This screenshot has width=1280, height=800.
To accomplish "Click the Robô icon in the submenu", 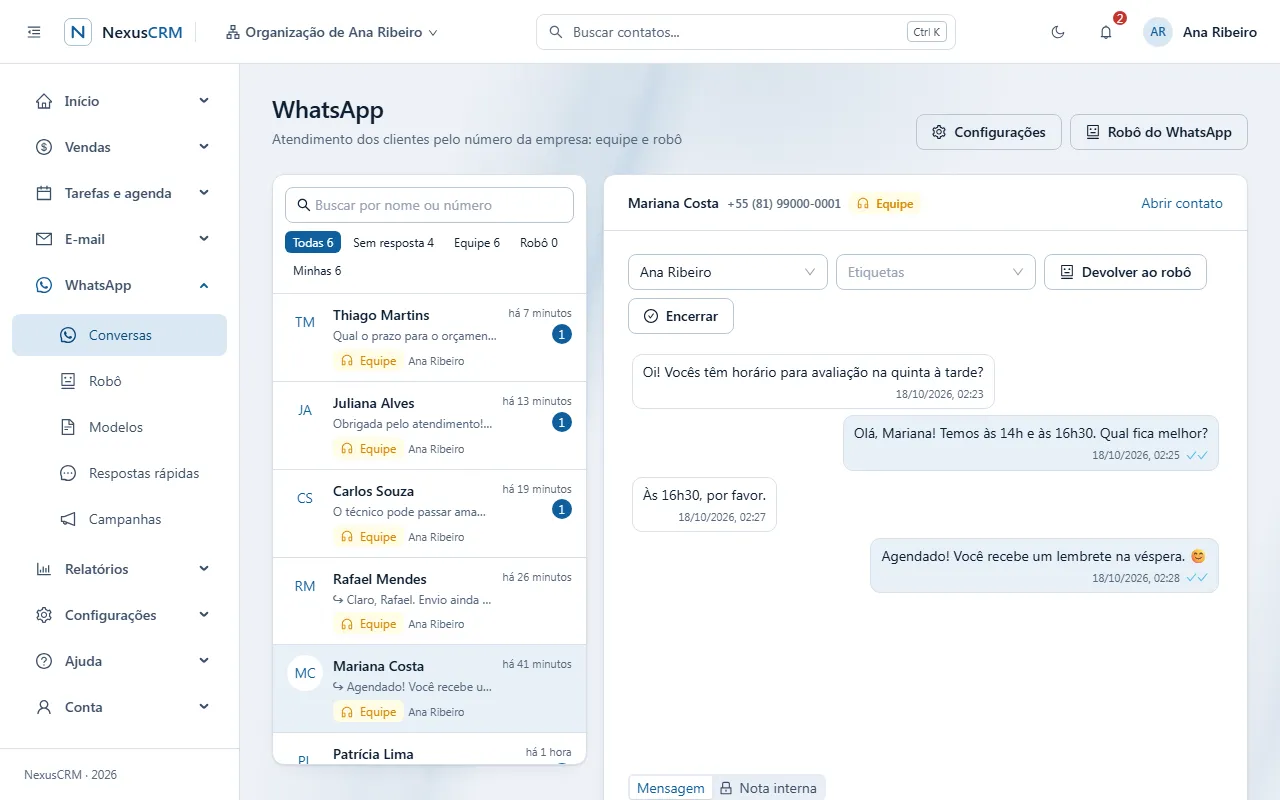I will (x=68, y=381).
